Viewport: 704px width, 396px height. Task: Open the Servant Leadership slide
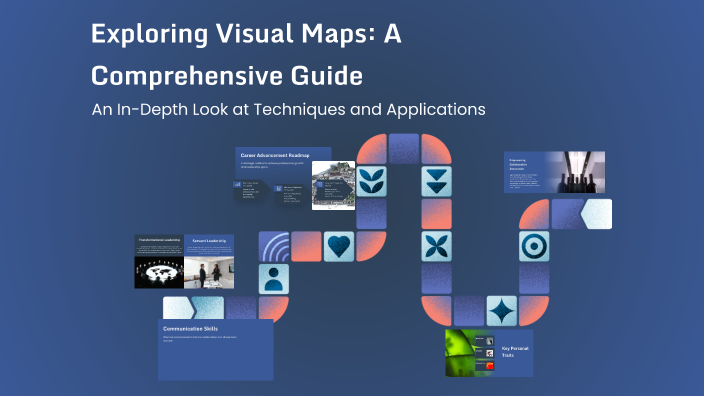pos(209,261)
